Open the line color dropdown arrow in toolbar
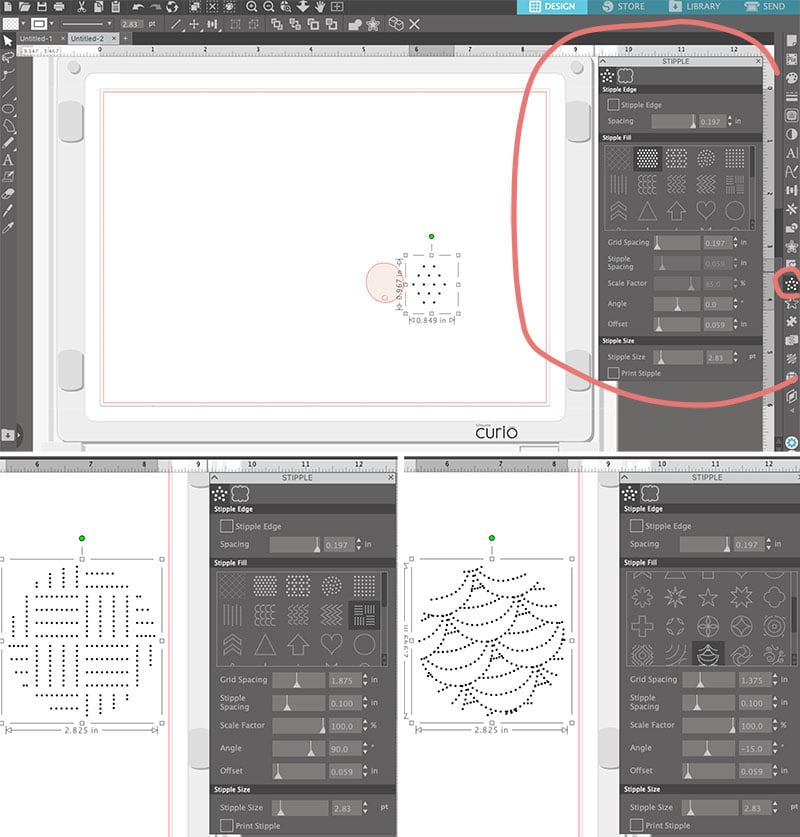This screenshot has height=837, width=800. [51, 24]
